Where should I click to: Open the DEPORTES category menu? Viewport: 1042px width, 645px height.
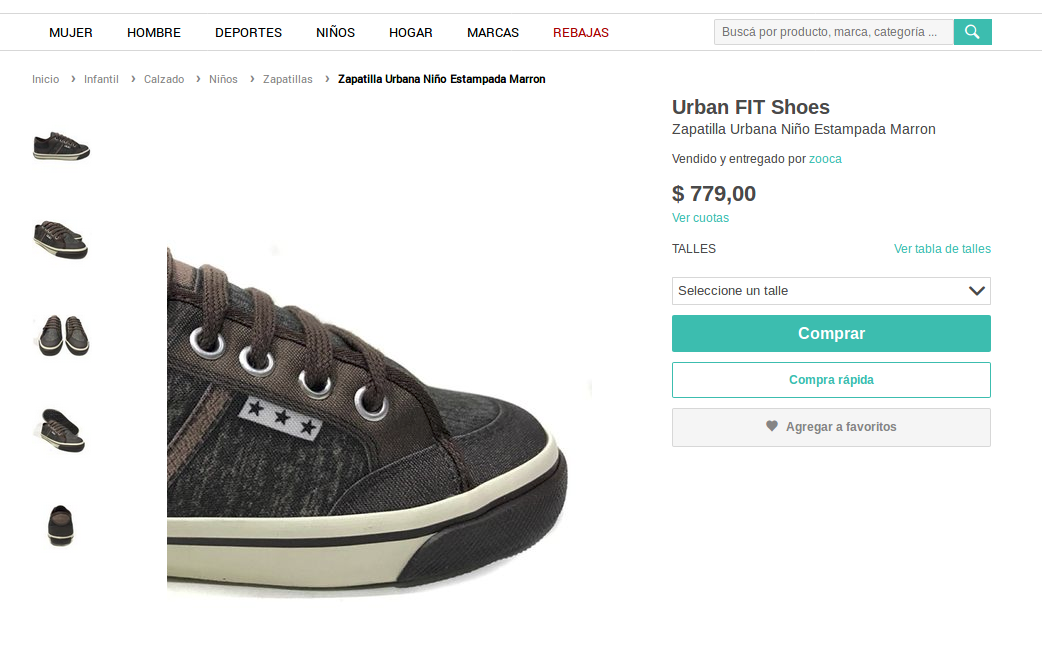248,32
